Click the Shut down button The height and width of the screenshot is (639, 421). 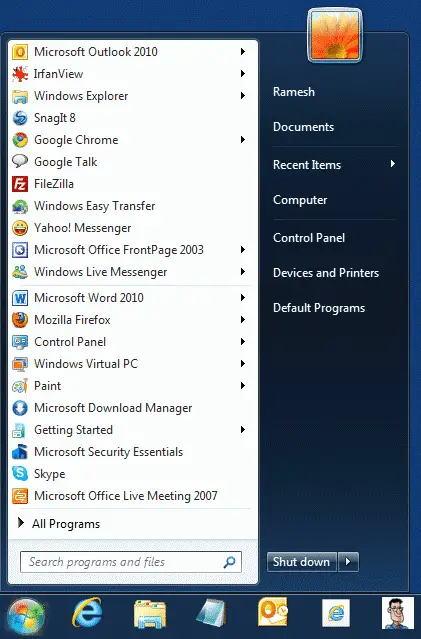pyautogui.click(x=302, y=562)
